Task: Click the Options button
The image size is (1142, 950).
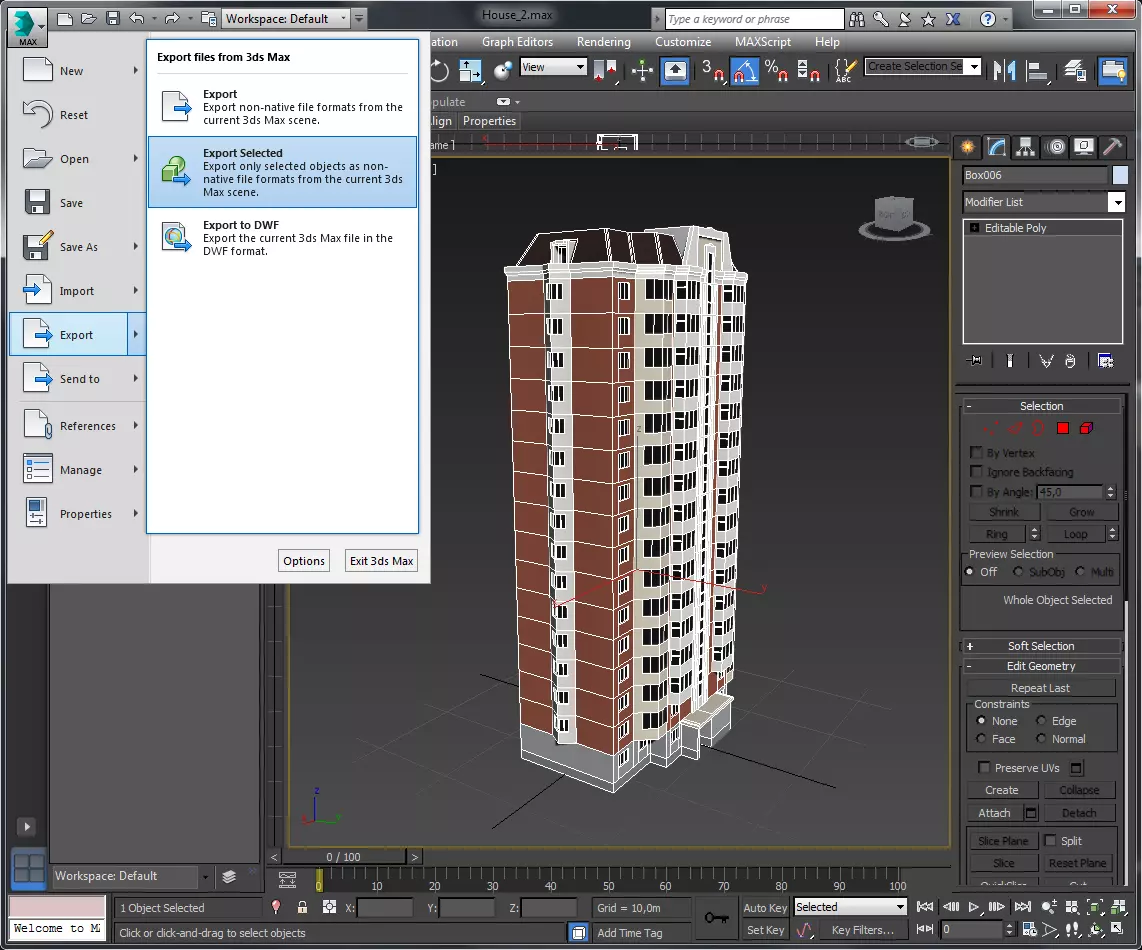Action: [x=304, y=561]
